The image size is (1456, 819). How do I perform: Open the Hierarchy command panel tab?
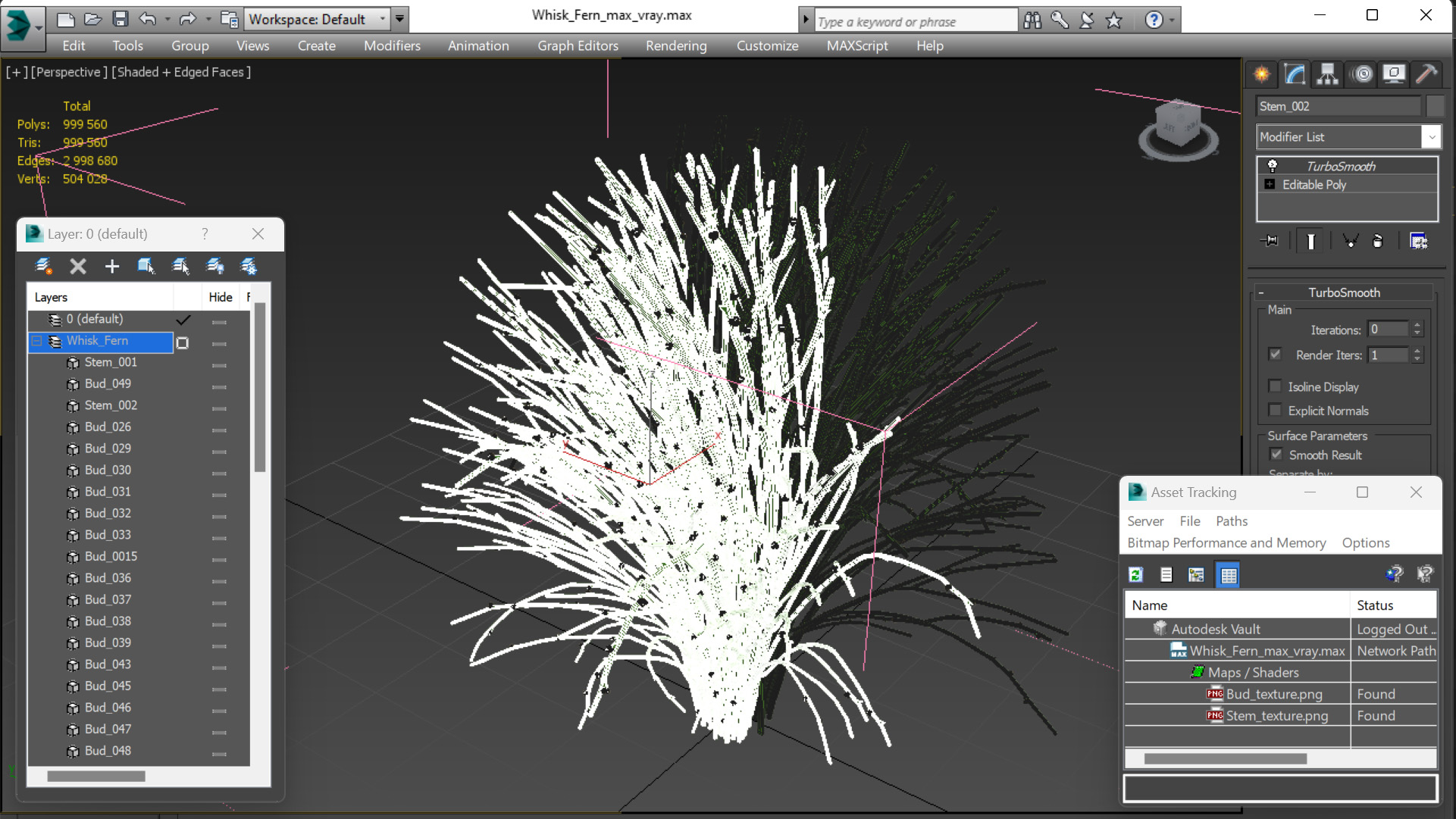(1327, 73)
